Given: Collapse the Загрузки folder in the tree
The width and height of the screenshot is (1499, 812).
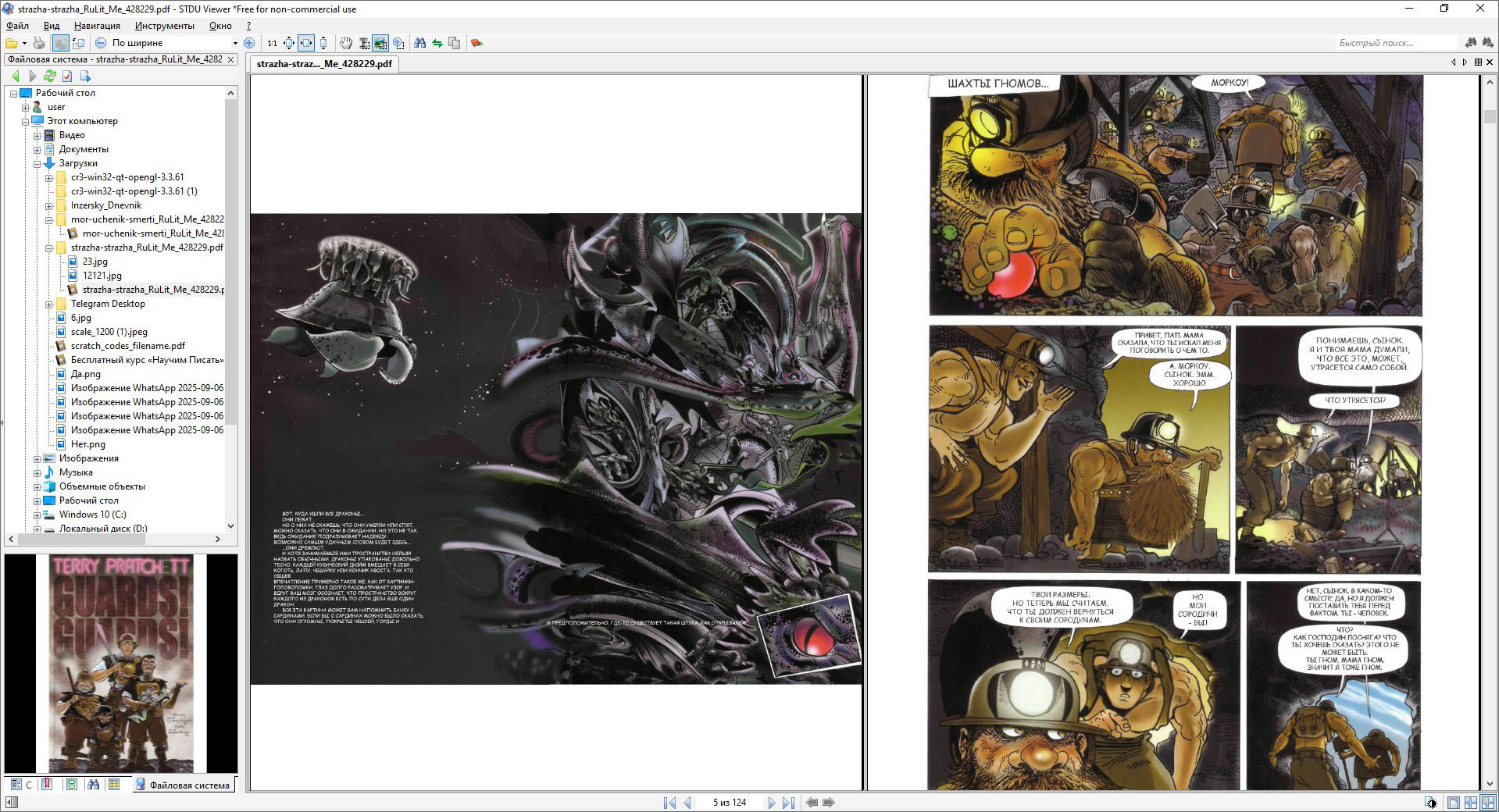Looking at the screenshot, I should 37,164.
